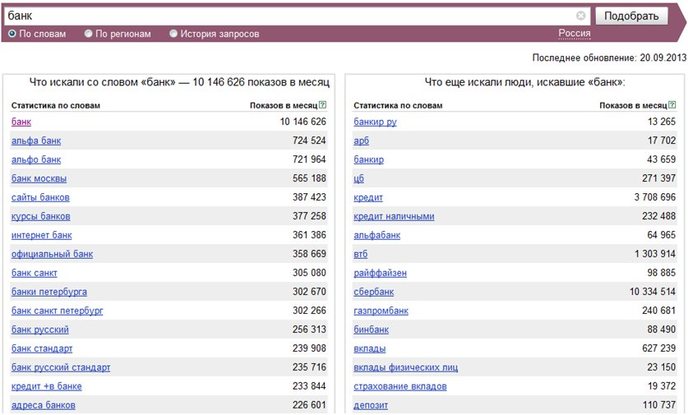
Task: Open the адреса банков keyword link
Action: click(x=43, y=405)
